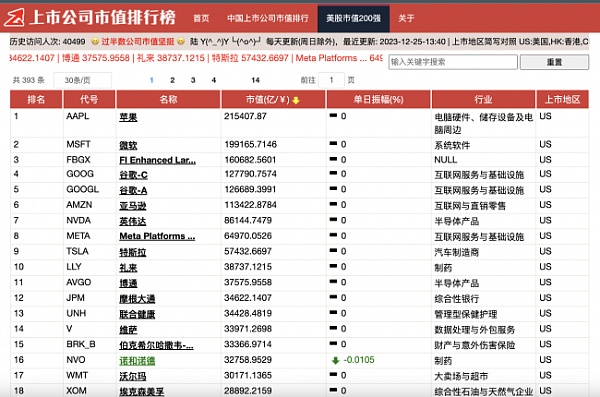Click the 重置 reset button

coord(554,62)
